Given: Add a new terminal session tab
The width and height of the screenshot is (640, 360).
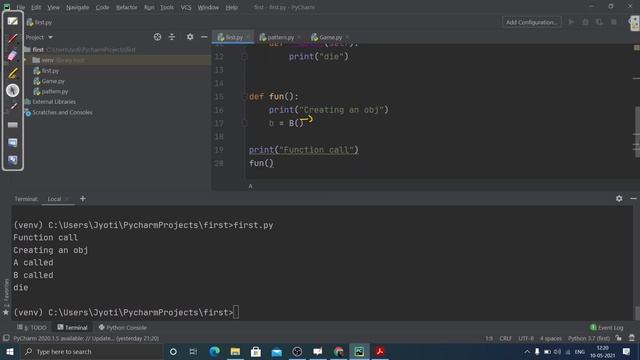Looking at the screenshot, I should 83,199.
